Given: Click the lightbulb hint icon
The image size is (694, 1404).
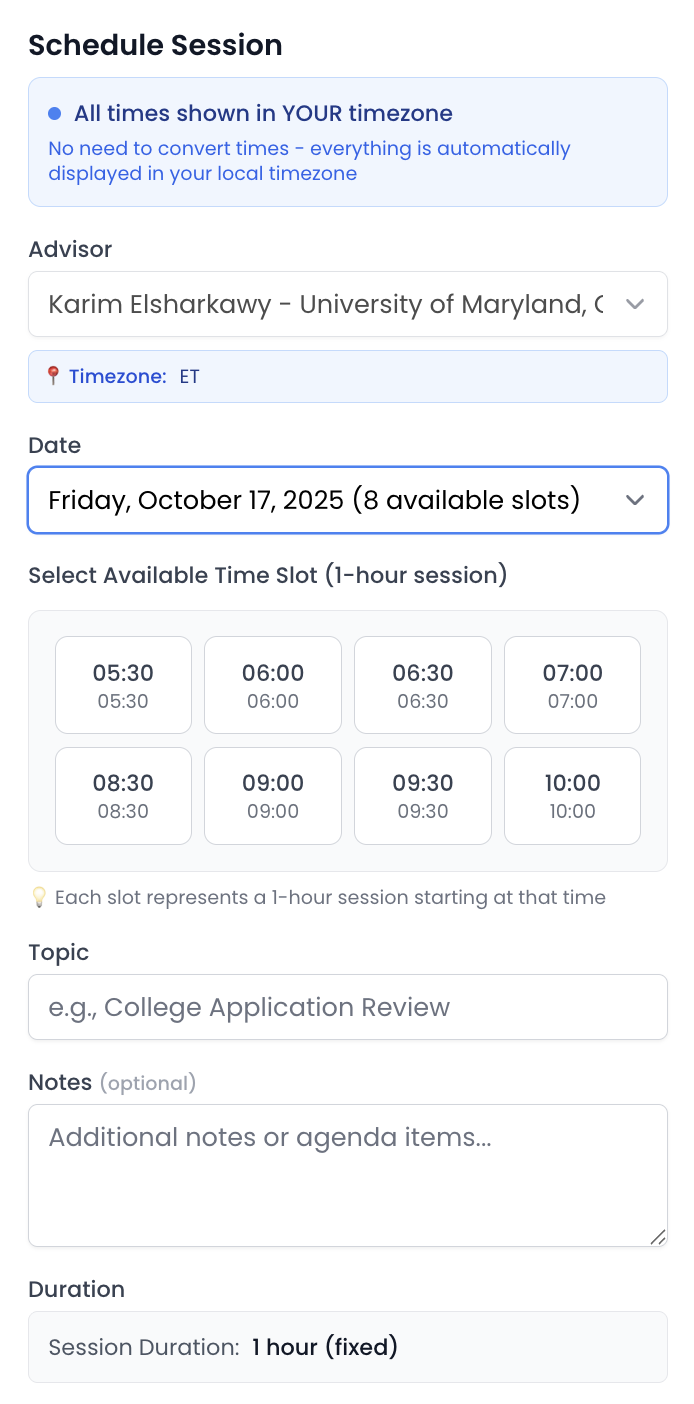Looking at the screenshot, I should tap(38, 897).
